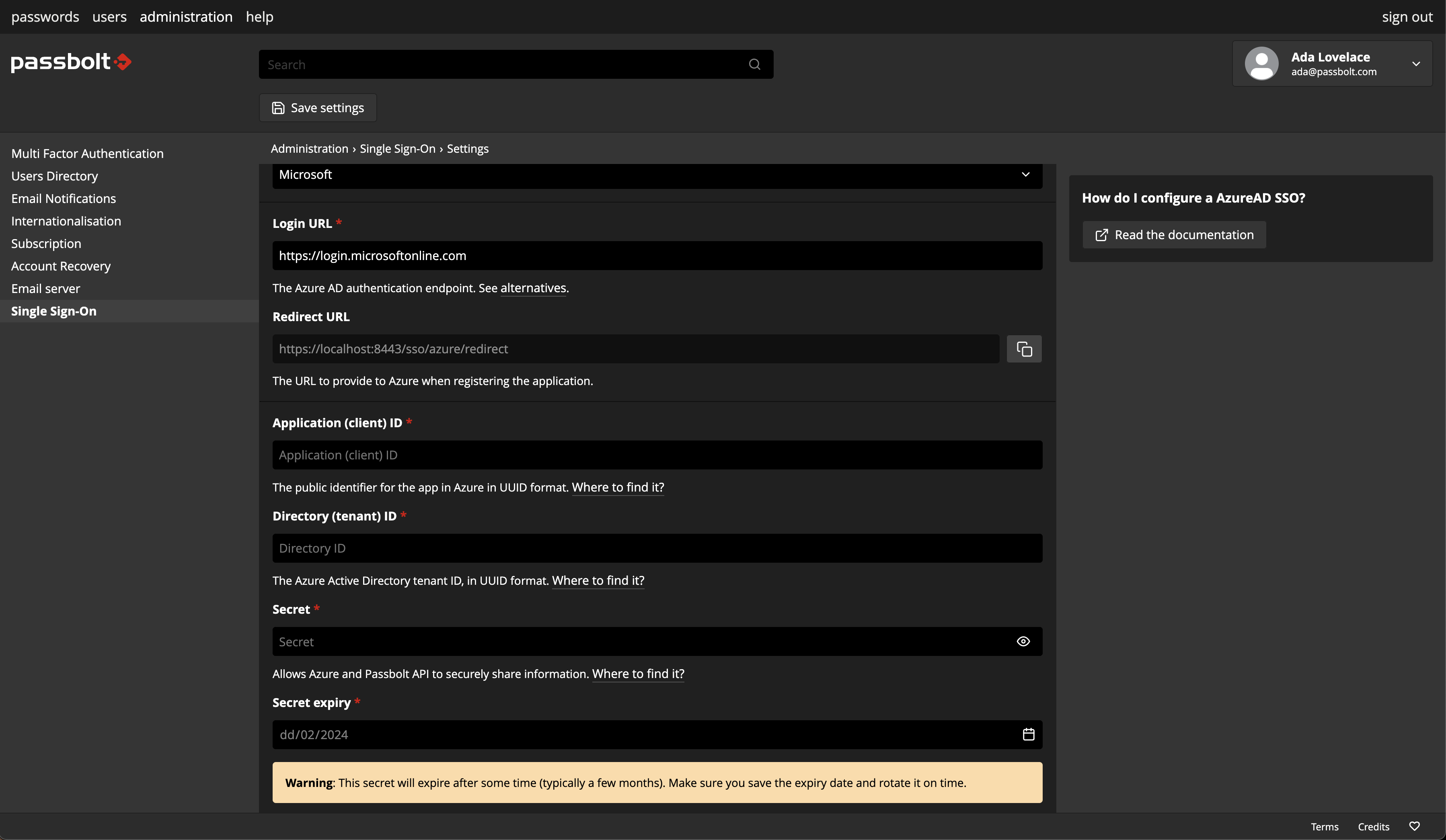Click the 'How do I configure a AzureAD SSO?' heading

click(x=1193, y=198)
